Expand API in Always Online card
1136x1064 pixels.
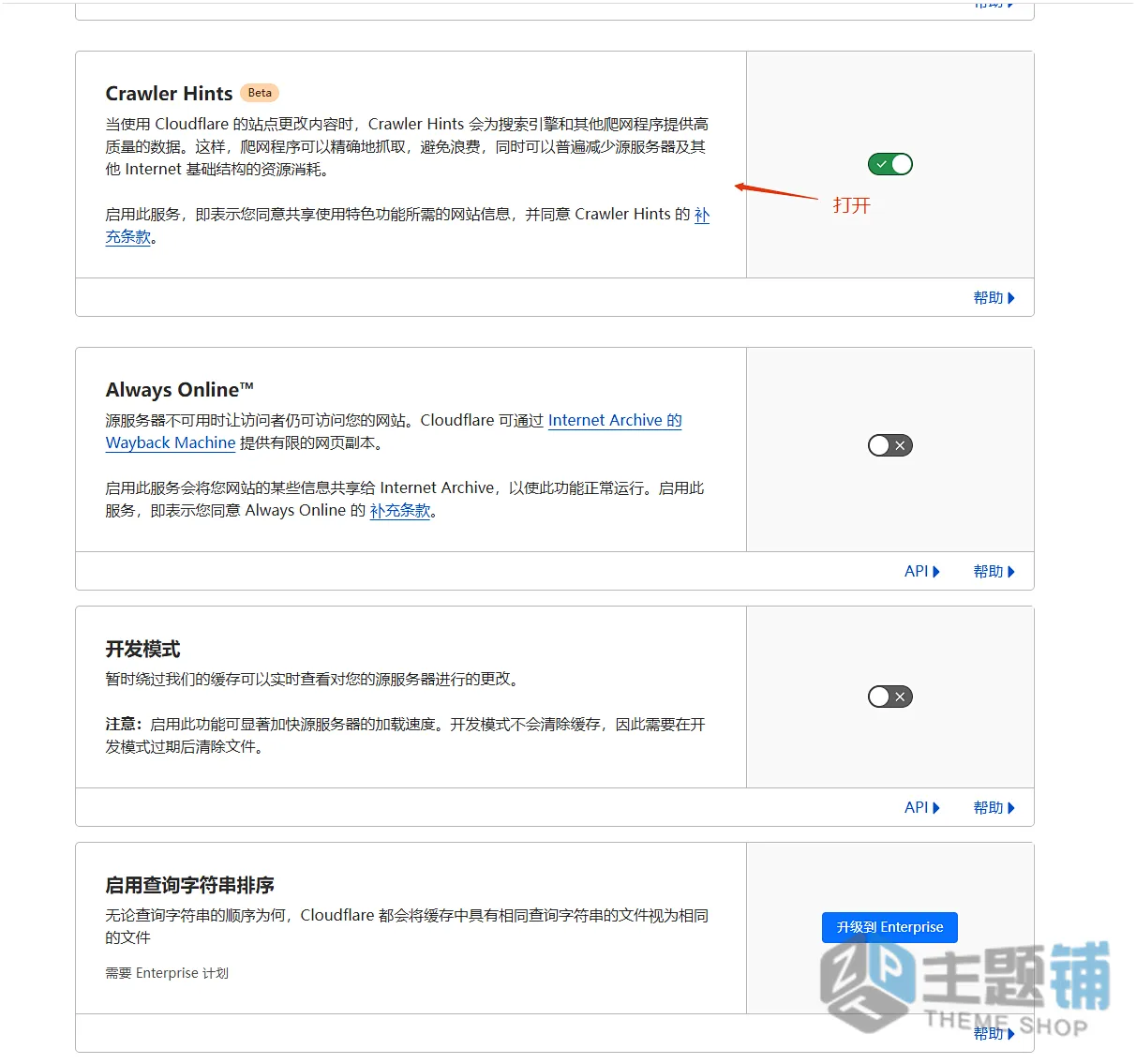922,572
